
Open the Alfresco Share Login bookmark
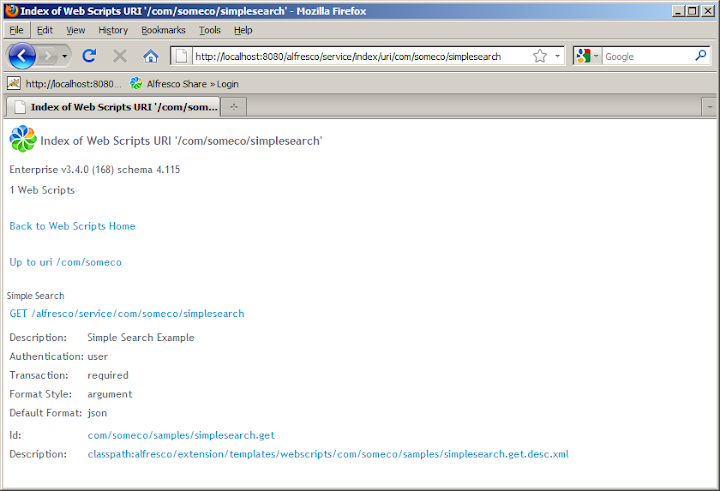tap(184, 84)
